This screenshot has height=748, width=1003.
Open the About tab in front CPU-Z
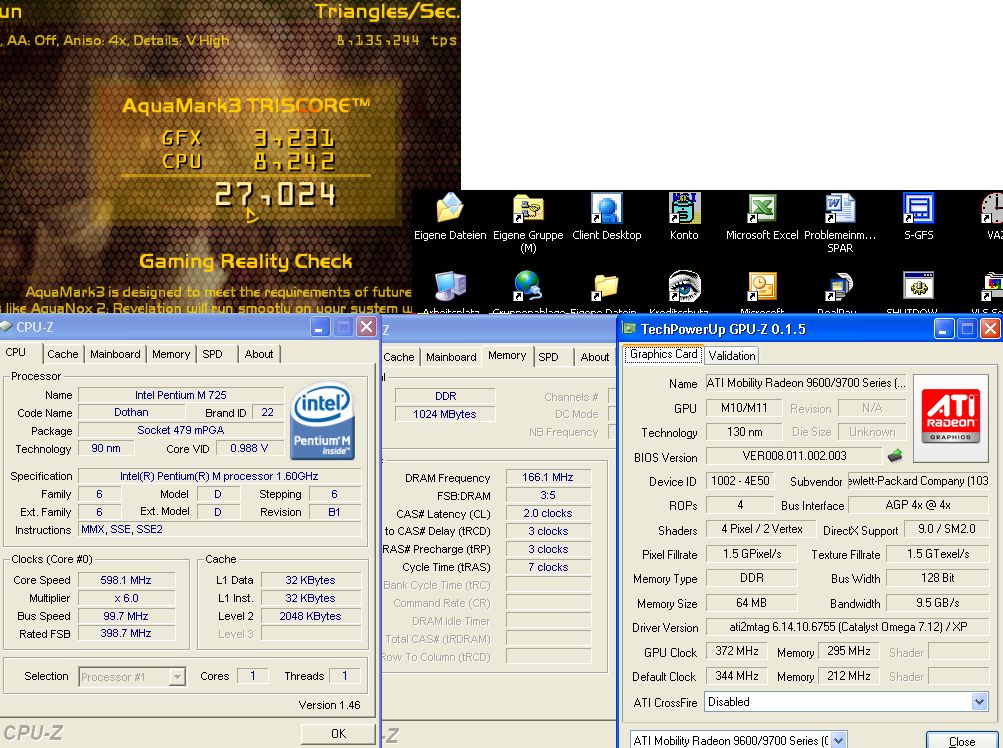click(258, 354)
